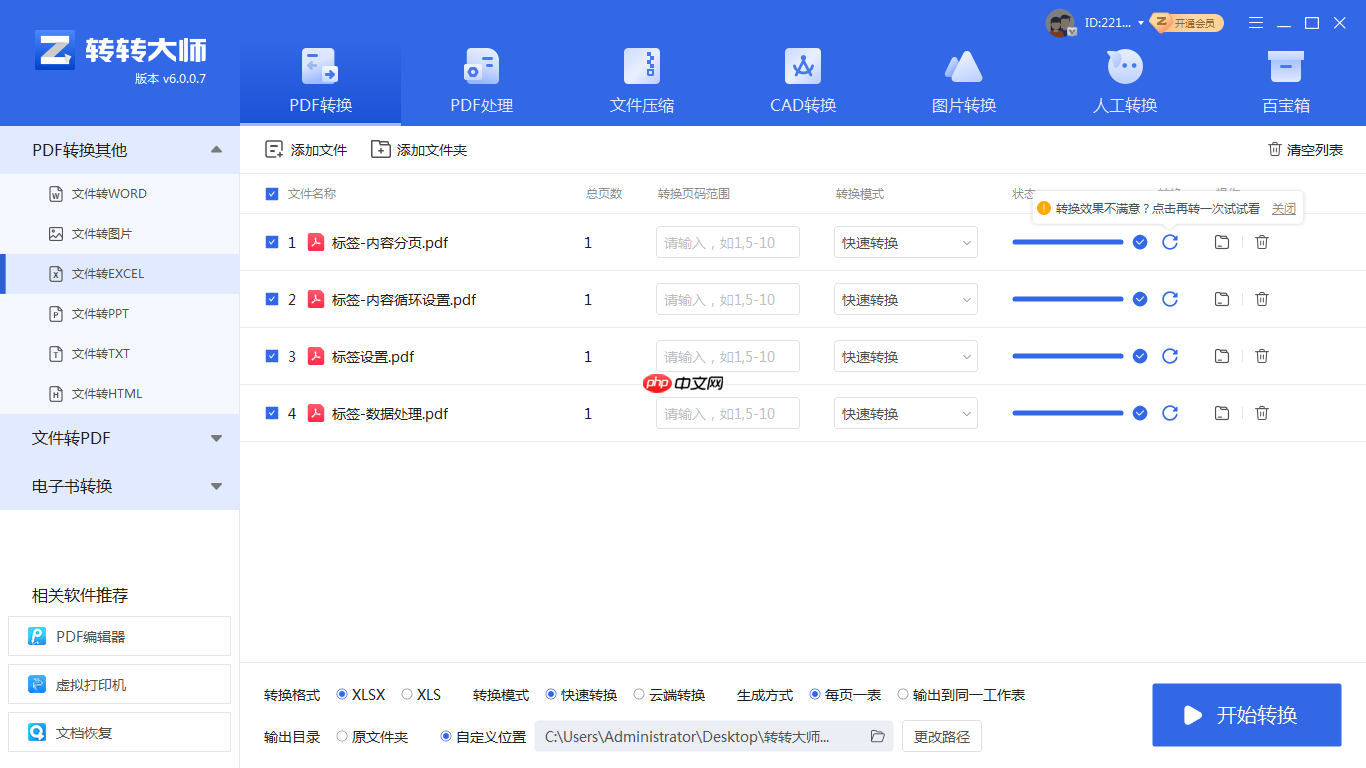Select 文件转TXT in sidebar
1366x768 pixels.
pos(119,354)
